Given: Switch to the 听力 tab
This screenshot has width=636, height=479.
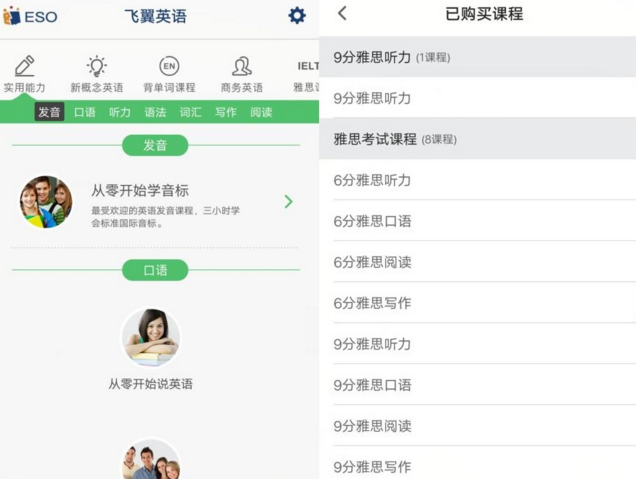Looking at the screenshot, I should coord(120,112).
